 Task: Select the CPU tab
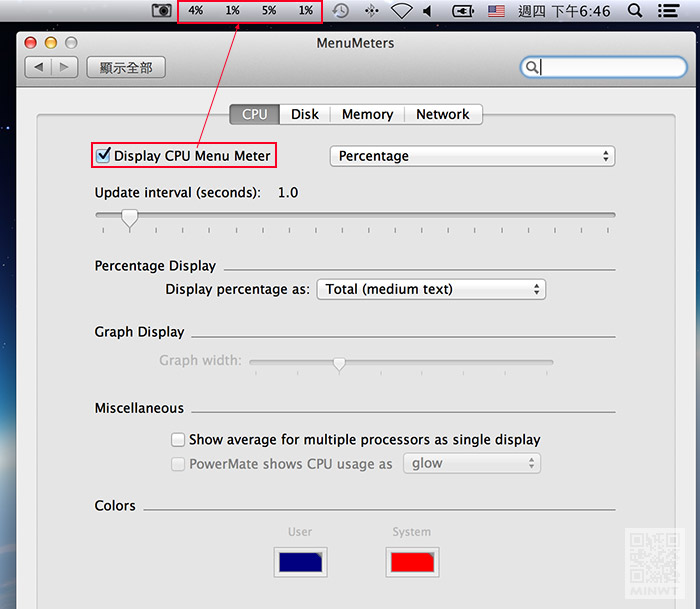254,114
